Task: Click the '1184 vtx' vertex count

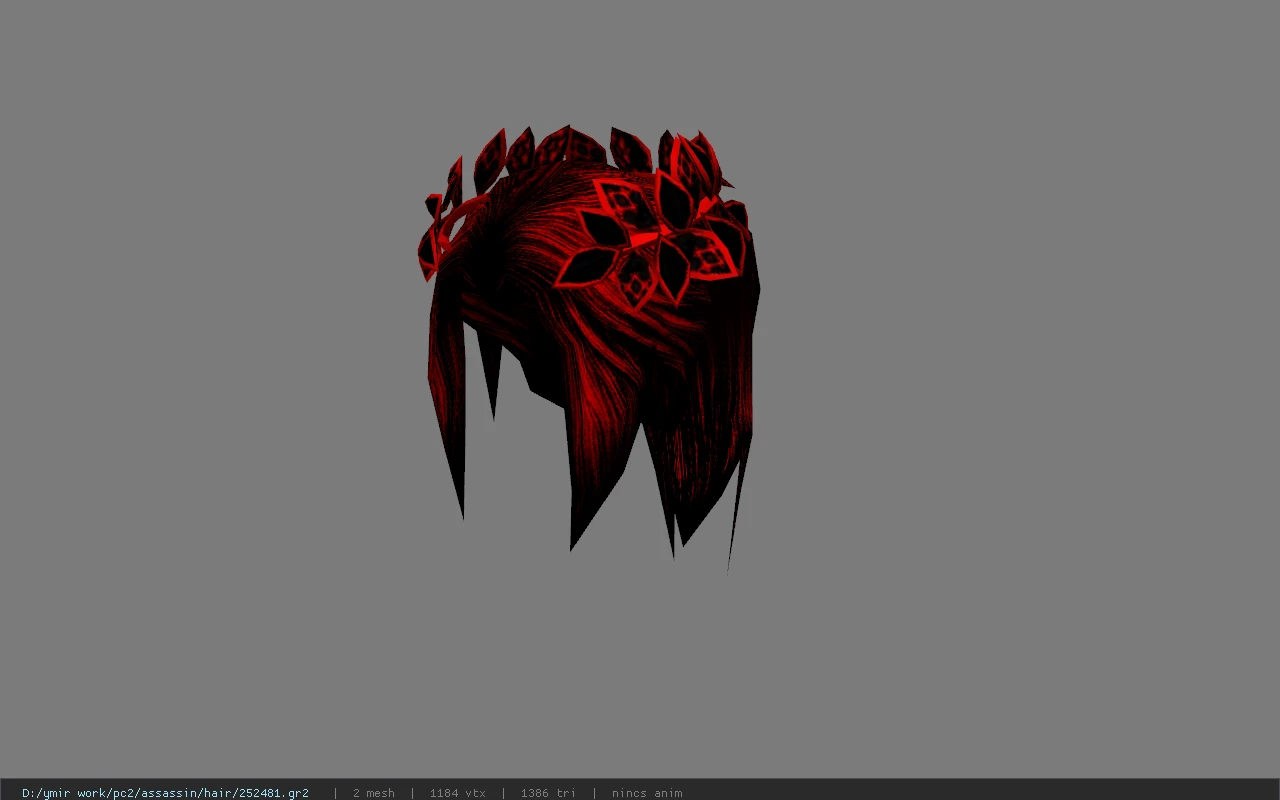Action: click(457, 793)
